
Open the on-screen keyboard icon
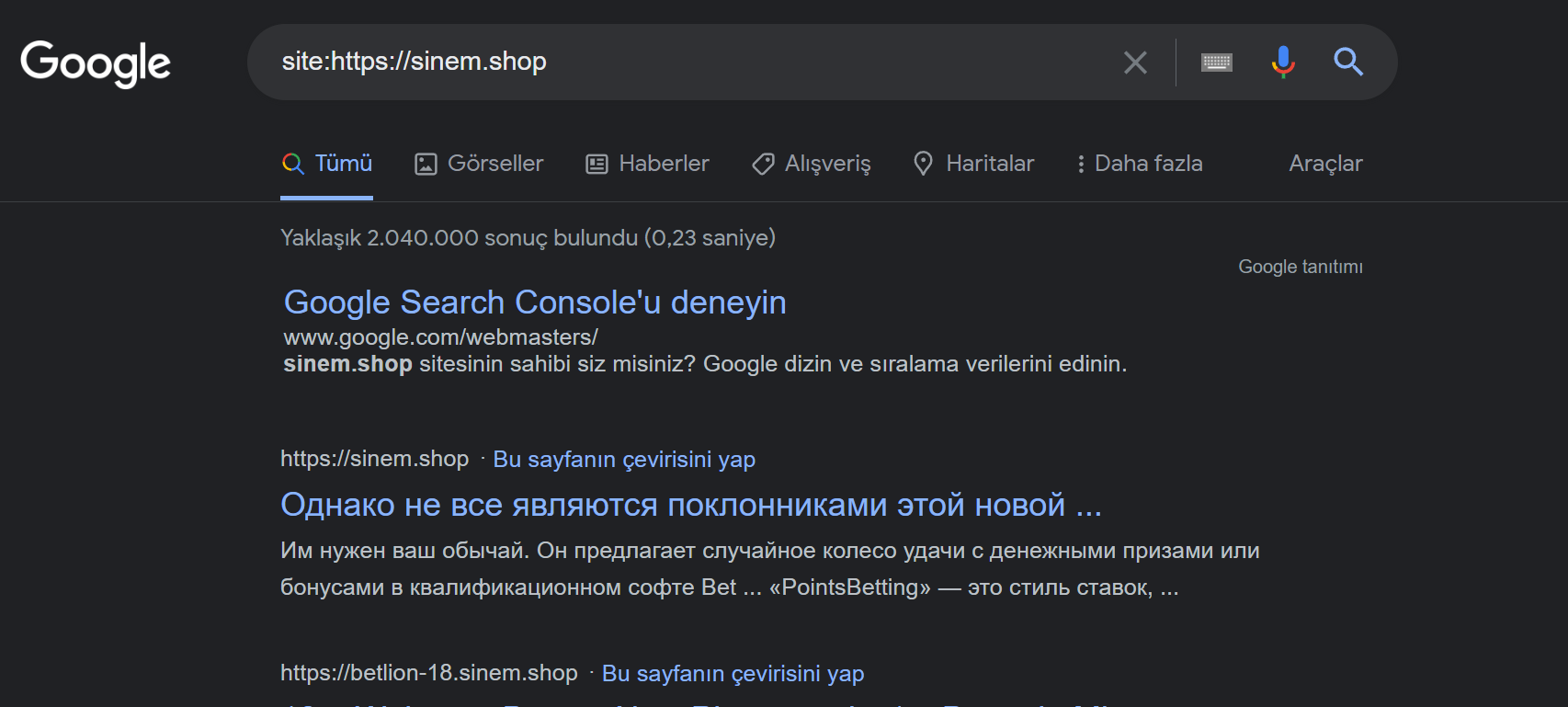pyautogui.click(x=1217, y=63)
